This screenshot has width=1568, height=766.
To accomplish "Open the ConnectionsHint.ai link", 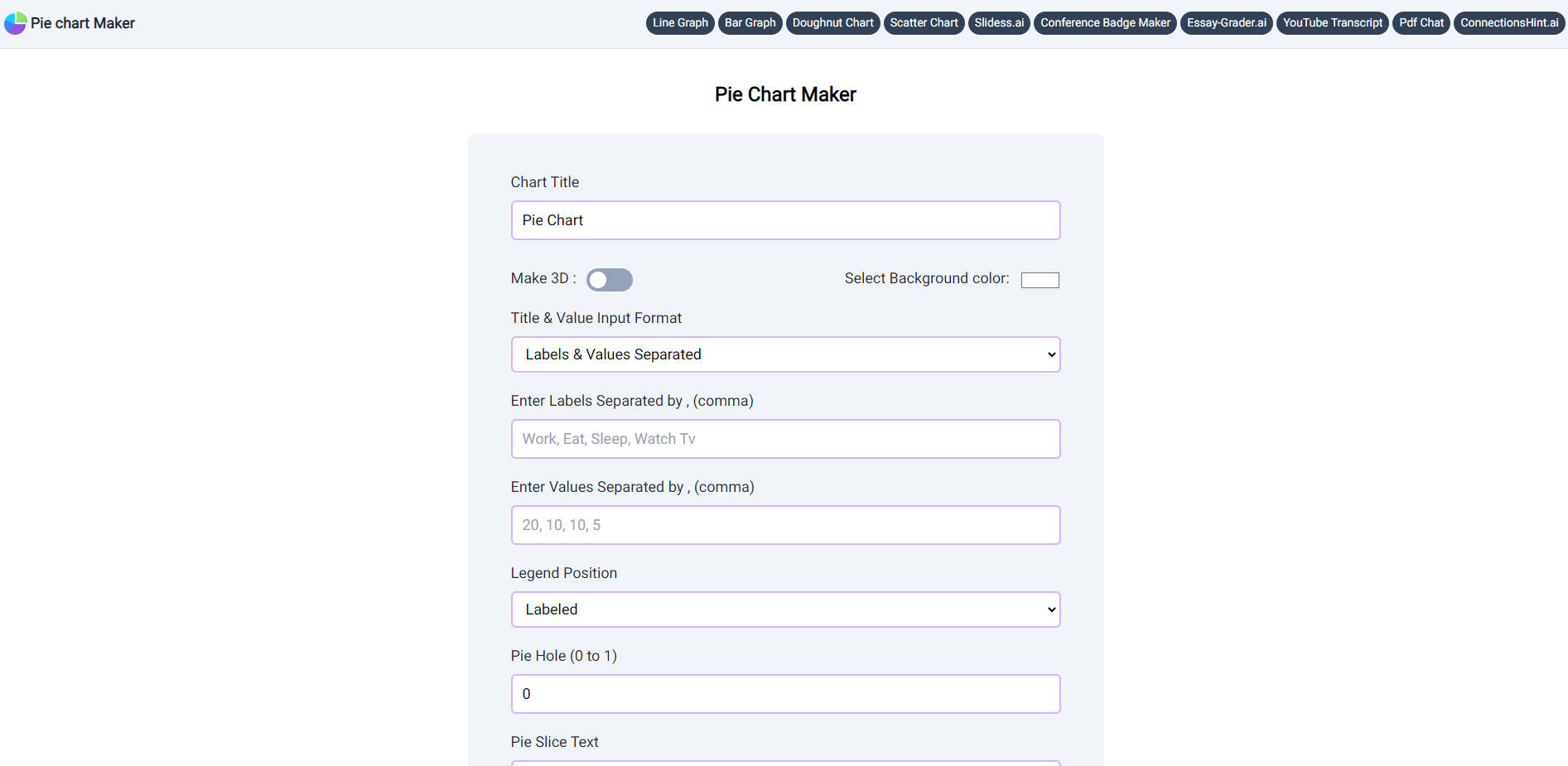I will click(x=1509, y=23).
